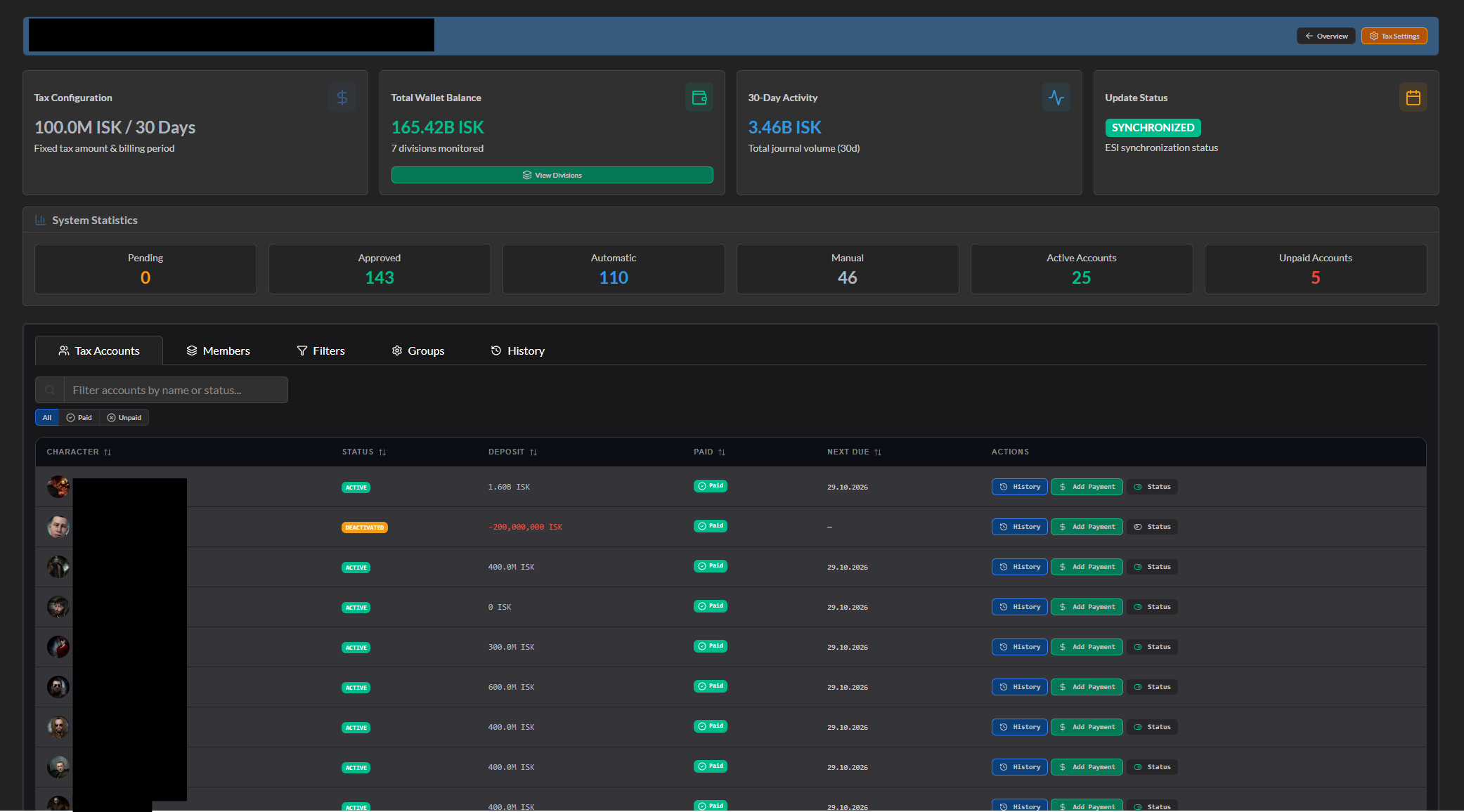Click the DEACTIVATED status badge
The image size is (1464, 812).
coord(365,528)
